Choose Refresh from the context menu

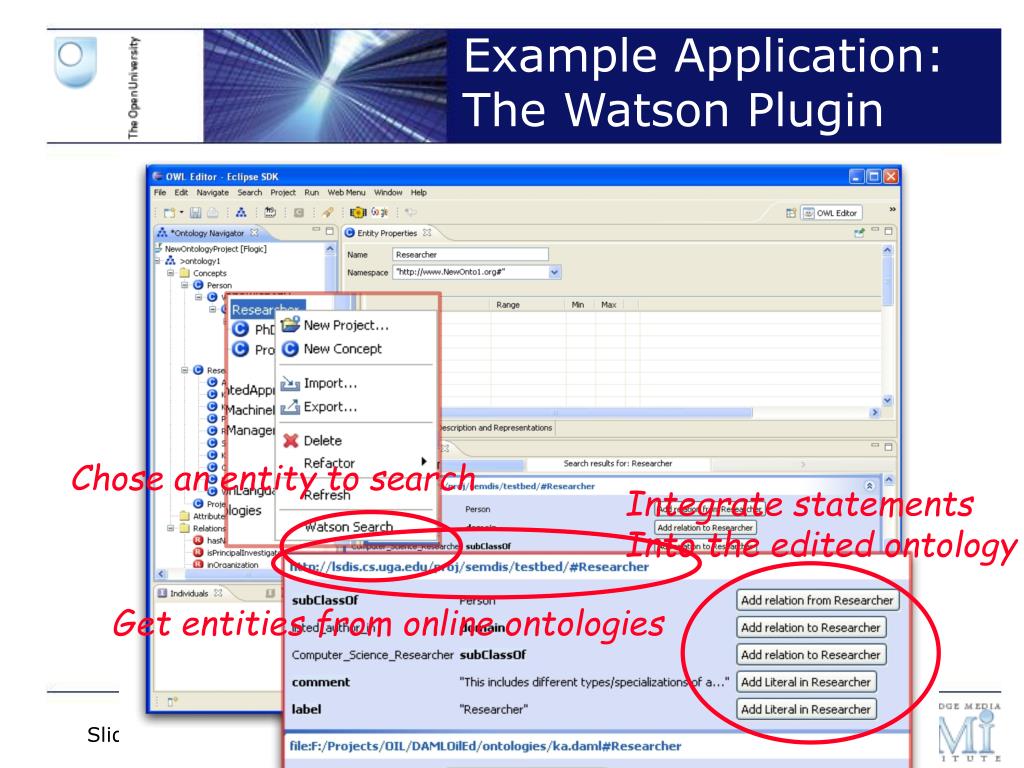[x=327, y=495]
